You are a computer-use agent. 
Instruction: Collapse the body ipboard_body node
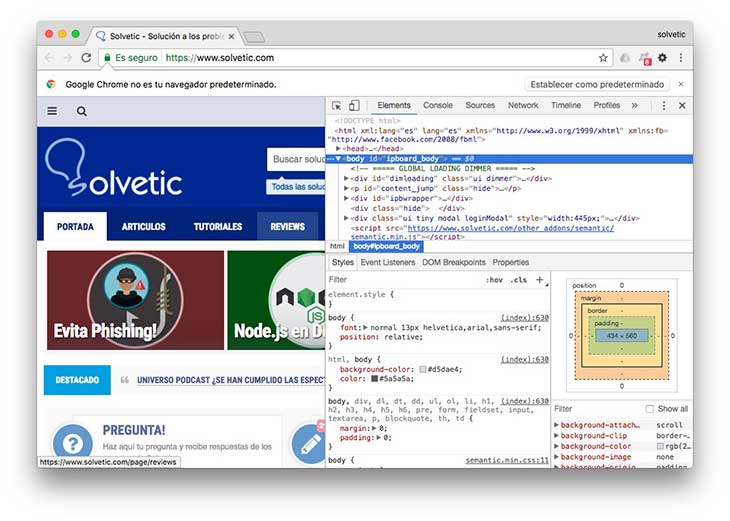click(x=338, y=159)
